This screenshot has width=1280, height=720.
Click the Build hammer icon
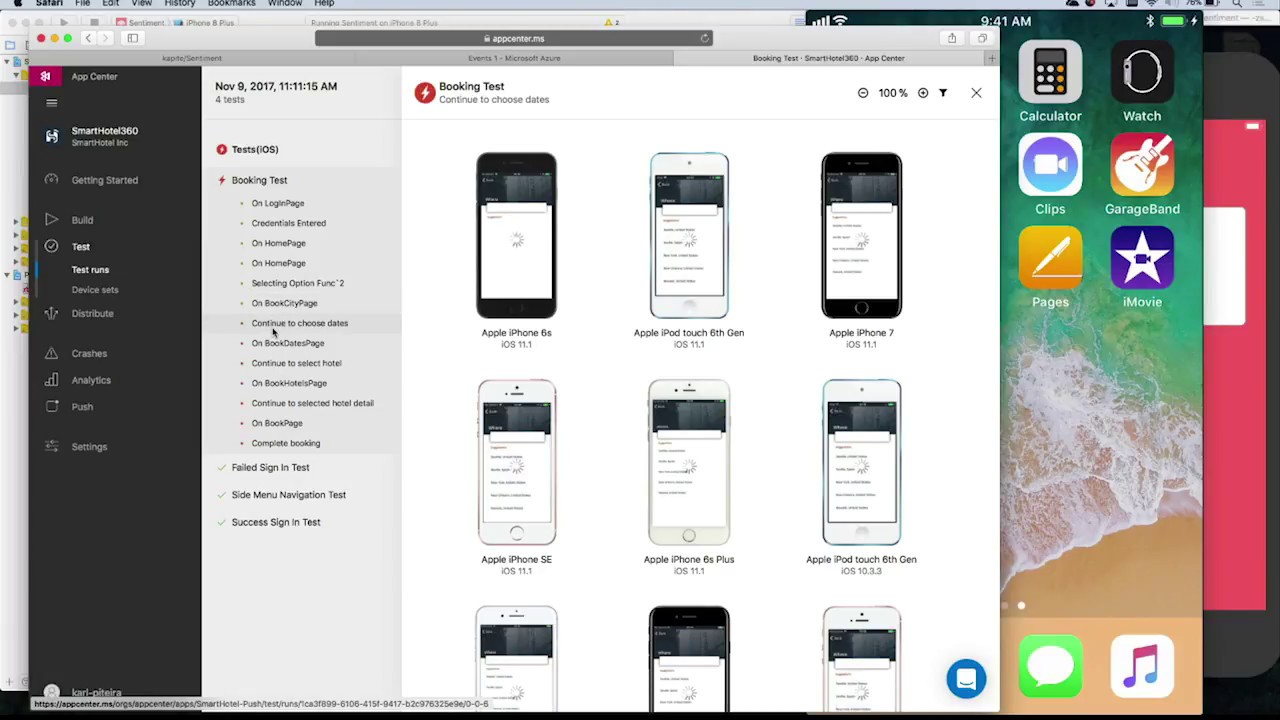[x=51, y=219]
